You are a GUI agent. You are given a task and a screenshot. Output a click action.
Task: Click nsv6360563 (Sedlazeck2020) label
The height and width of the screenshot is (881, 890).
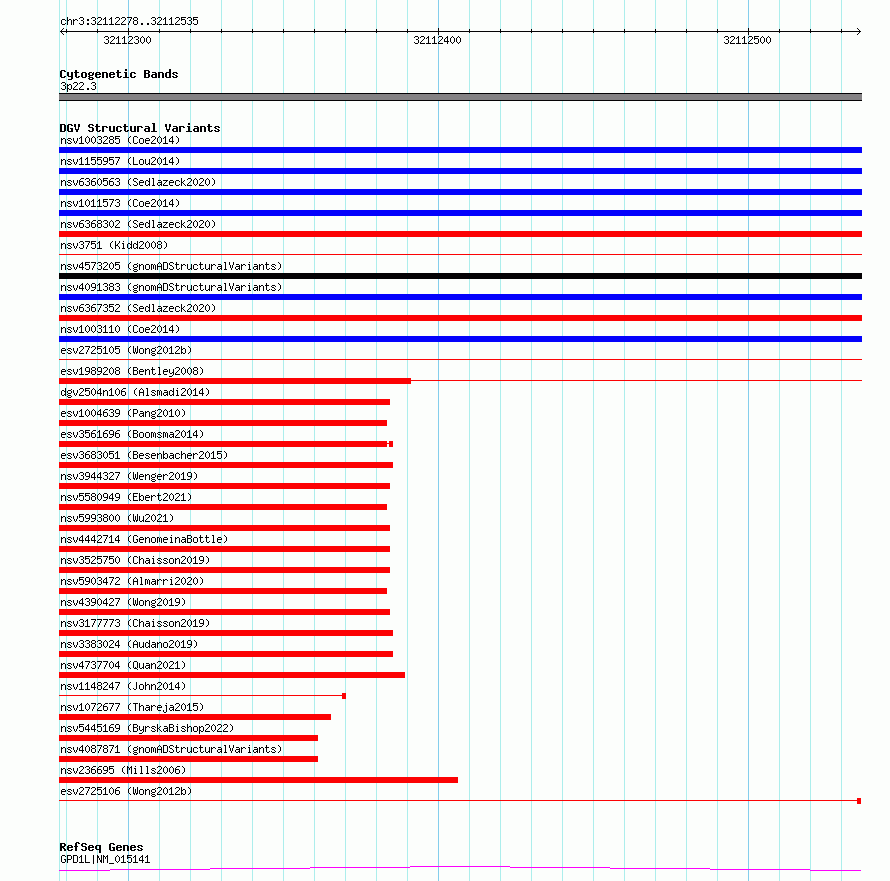[138, 182]
